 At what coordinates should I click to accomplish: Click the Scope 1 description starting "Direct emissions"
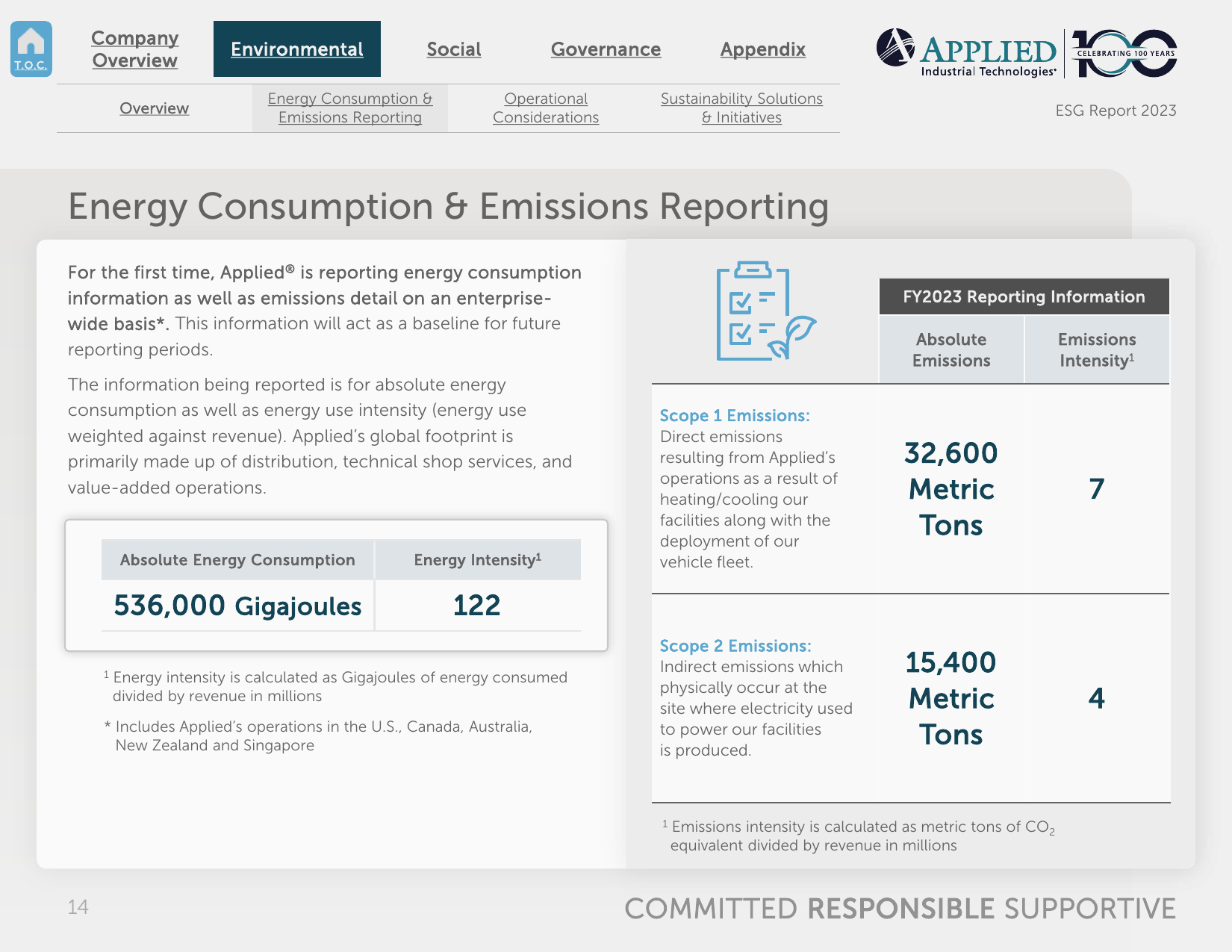749,500
